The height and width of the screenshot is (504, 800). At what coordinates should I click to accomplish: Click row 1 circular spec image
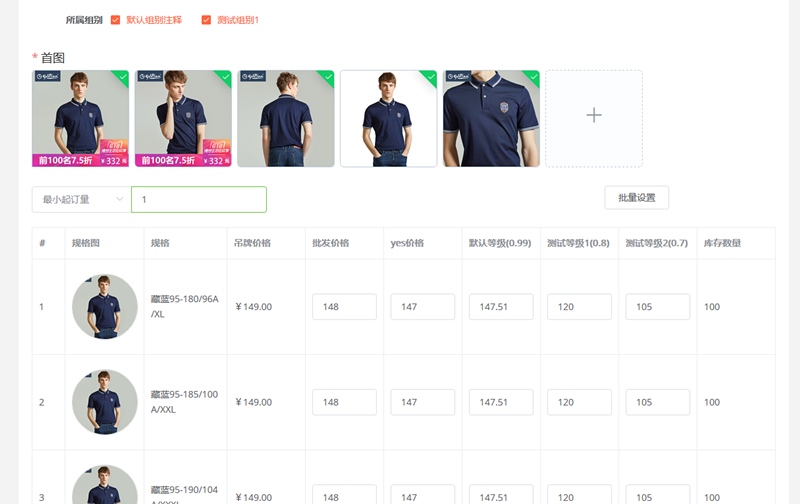(105, 306)
